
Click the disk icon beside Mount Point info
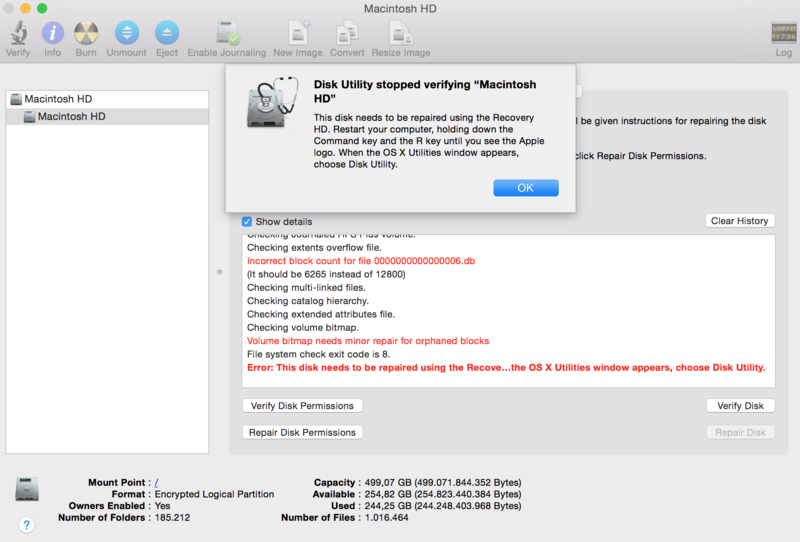click(27, 489)
